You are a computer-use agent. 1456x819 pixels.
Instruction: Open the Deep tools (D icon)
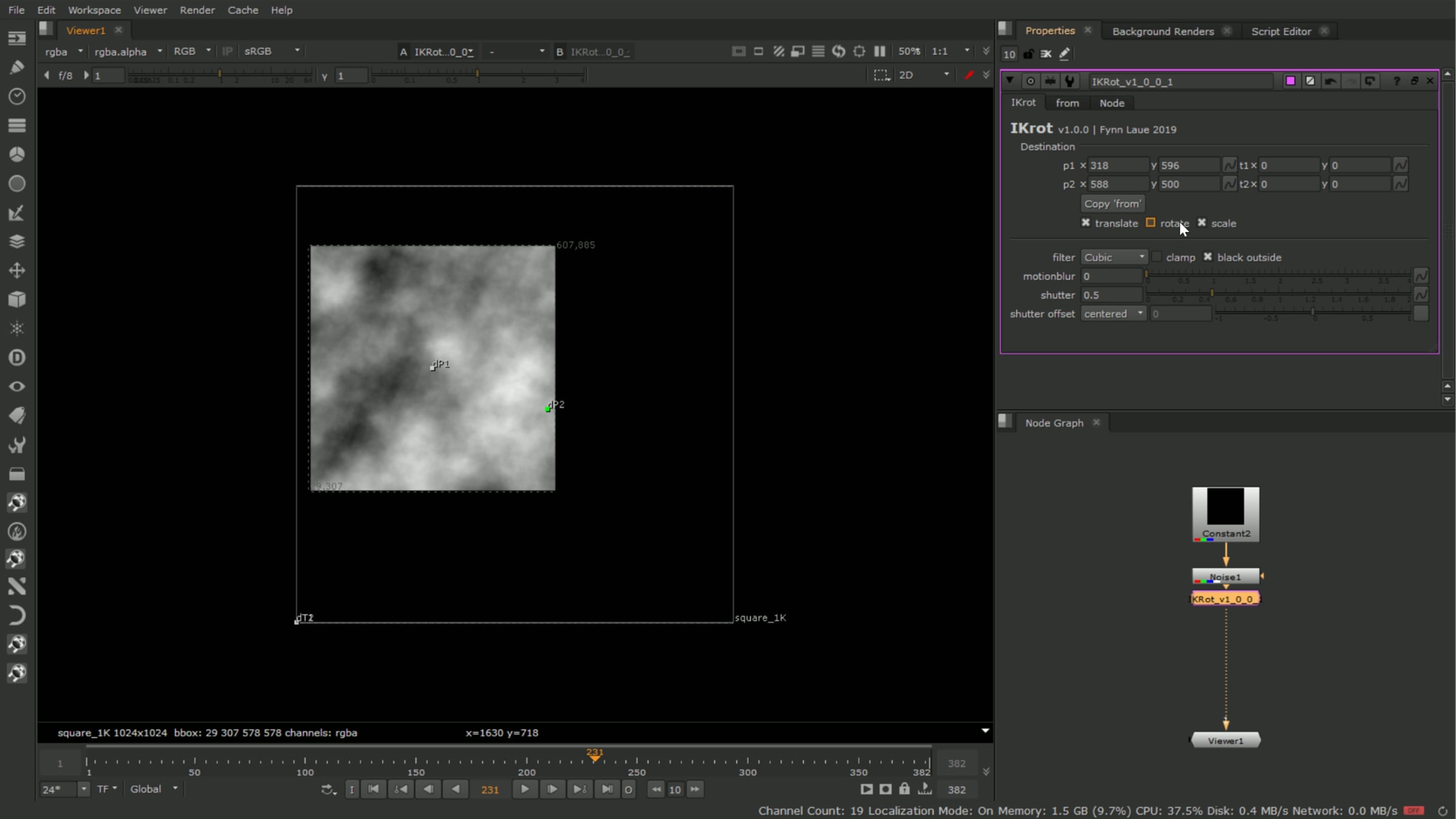17,358
